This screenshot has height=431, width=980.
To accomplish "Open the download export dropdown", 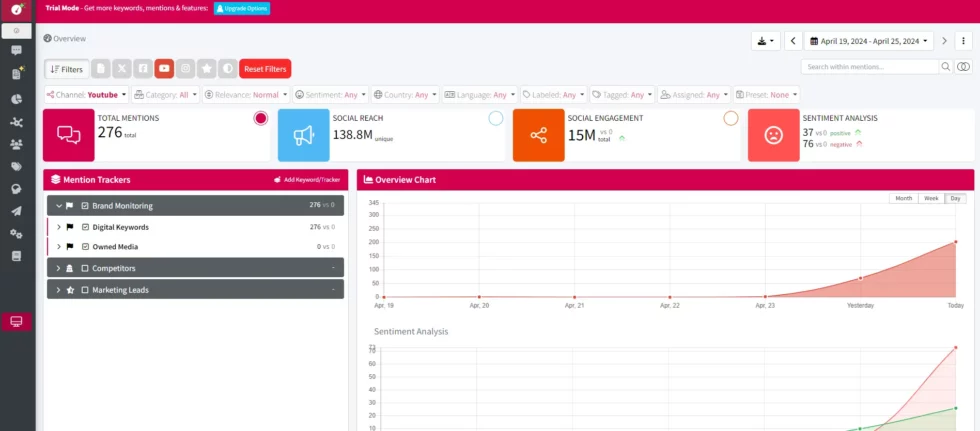I will coord(766,41).
